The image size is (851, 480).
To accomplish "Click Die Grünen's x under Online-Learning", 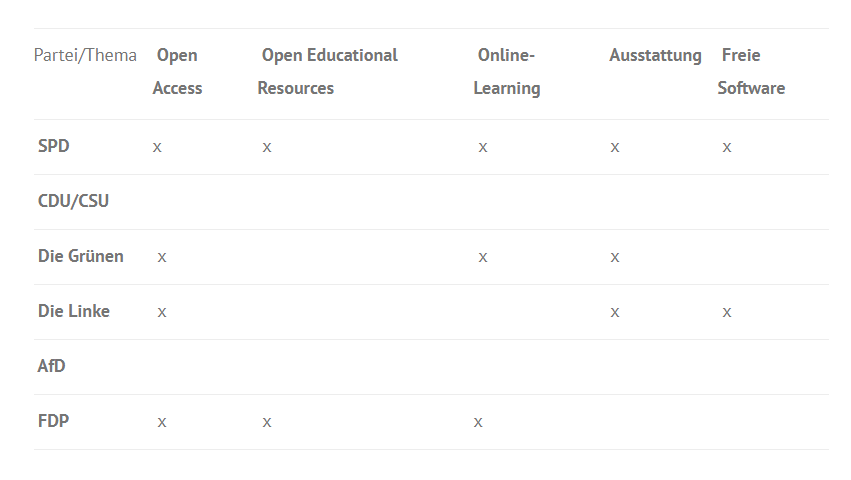I will 483,257.
